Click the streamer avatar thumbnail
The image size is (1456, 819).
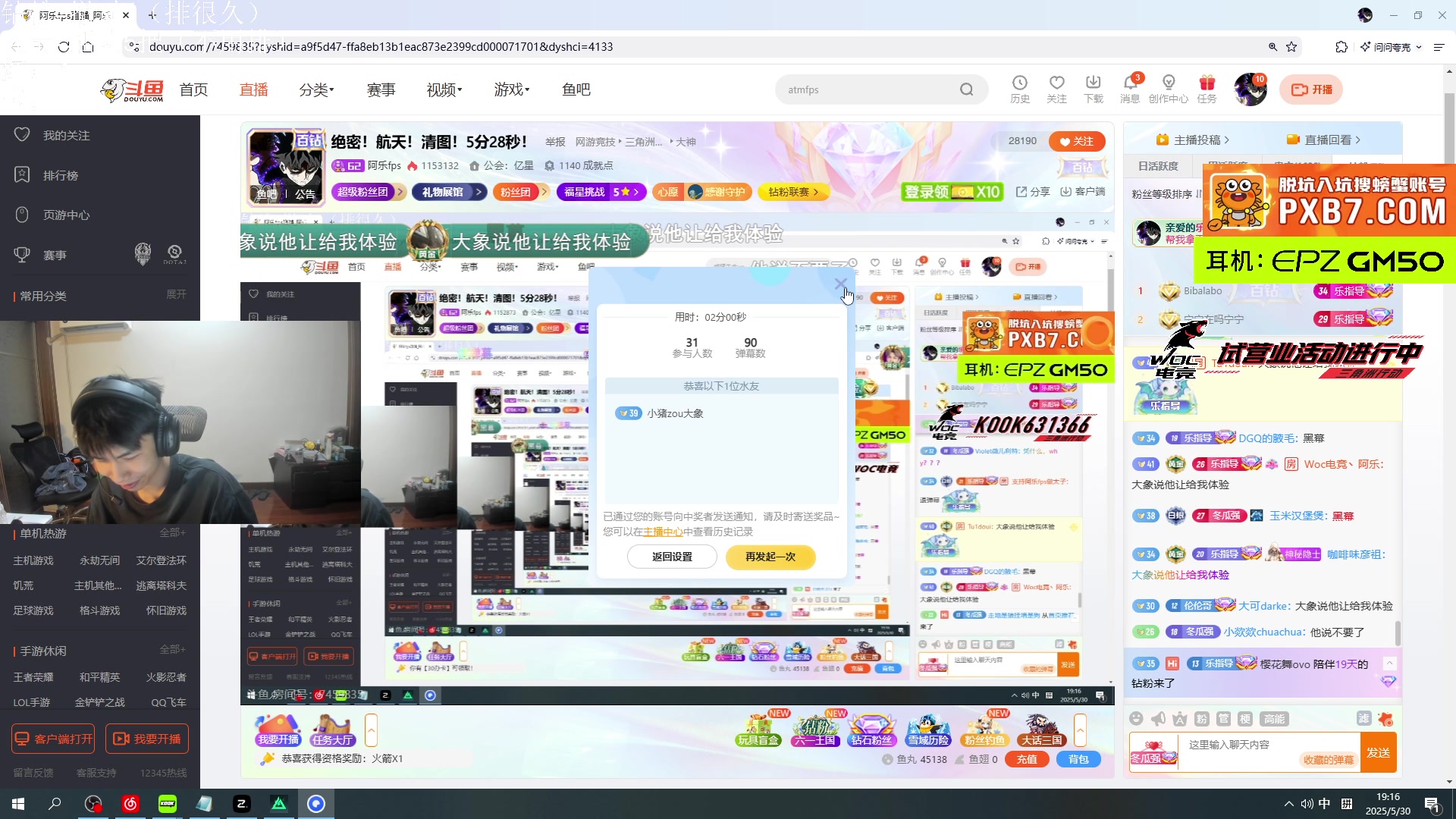tap(287, 167)
